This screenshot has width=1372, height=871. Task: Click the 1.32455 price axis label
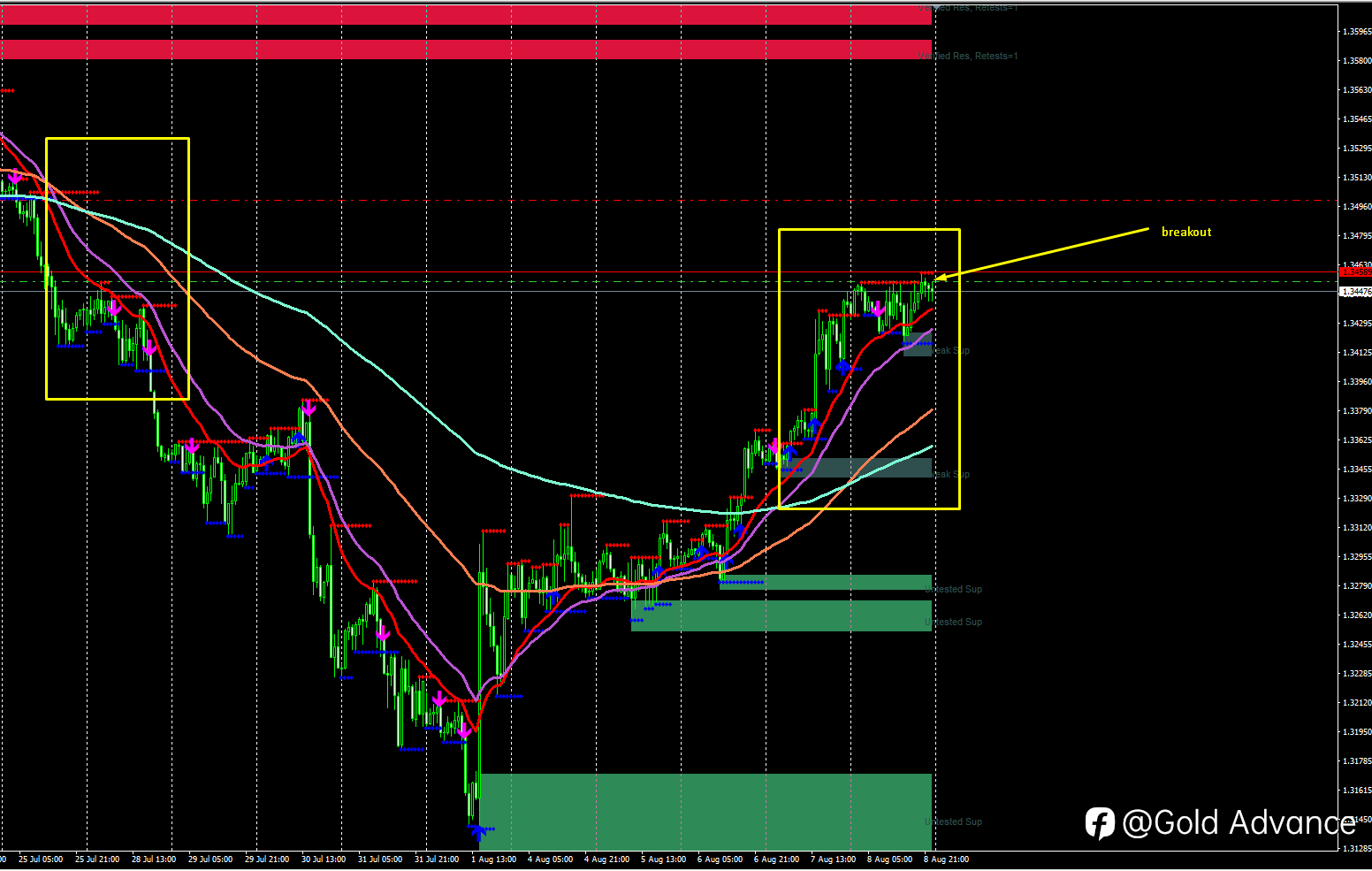point(1357,645)
